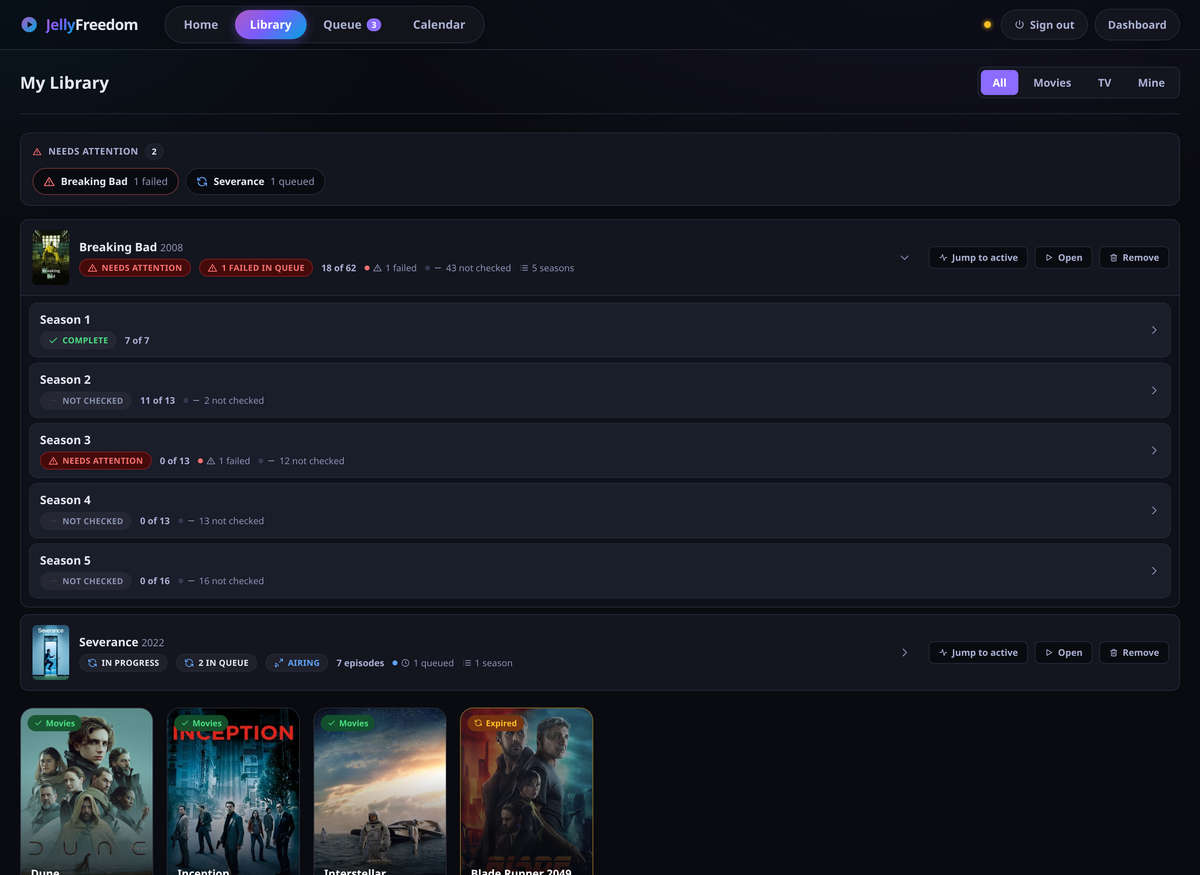Expand Season 3 row chevron
This screenshot has width=1200, height=875.
[1154, 450]
